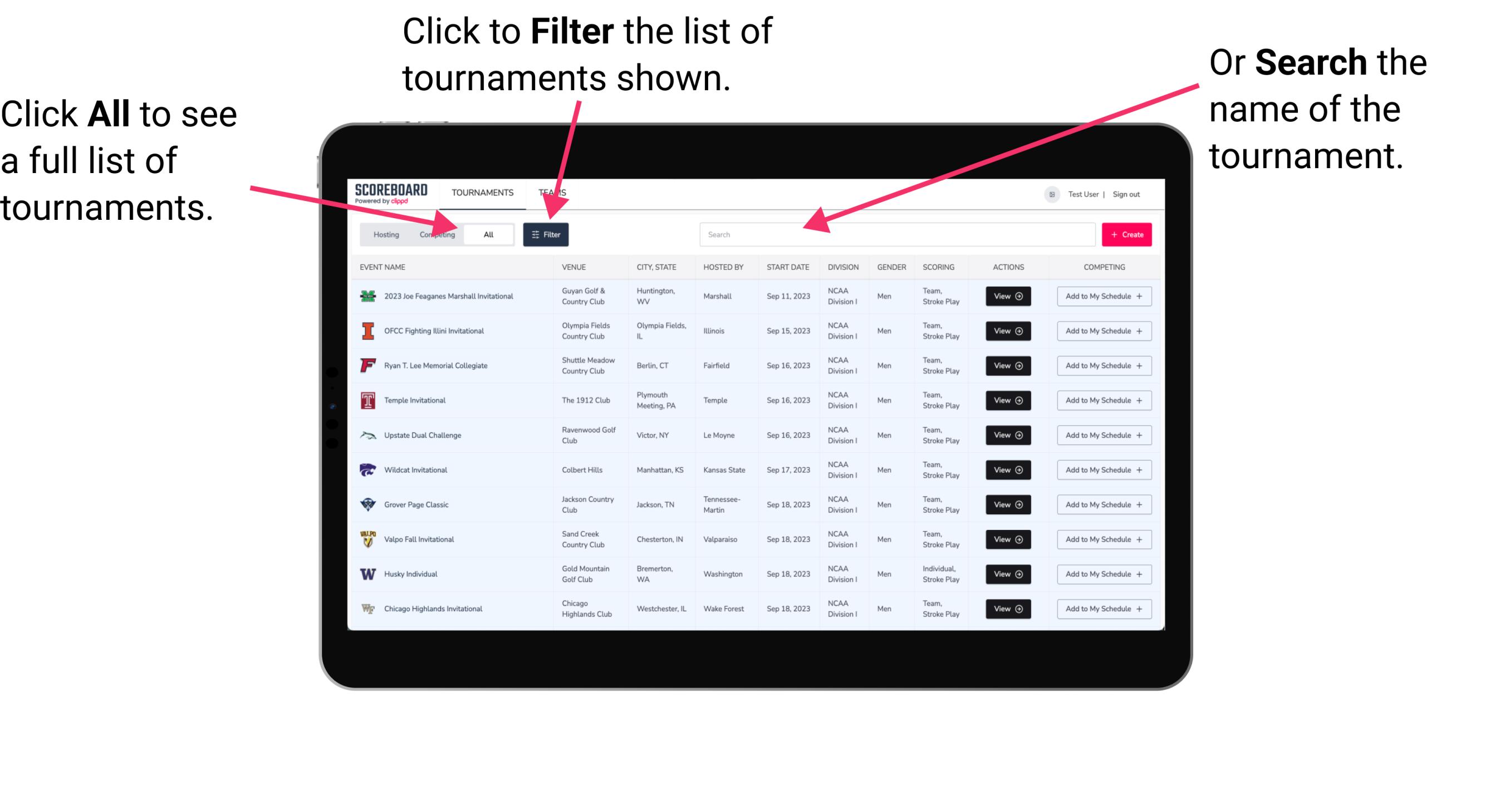Click the TEAMS navigation tab

pos(554,192)
